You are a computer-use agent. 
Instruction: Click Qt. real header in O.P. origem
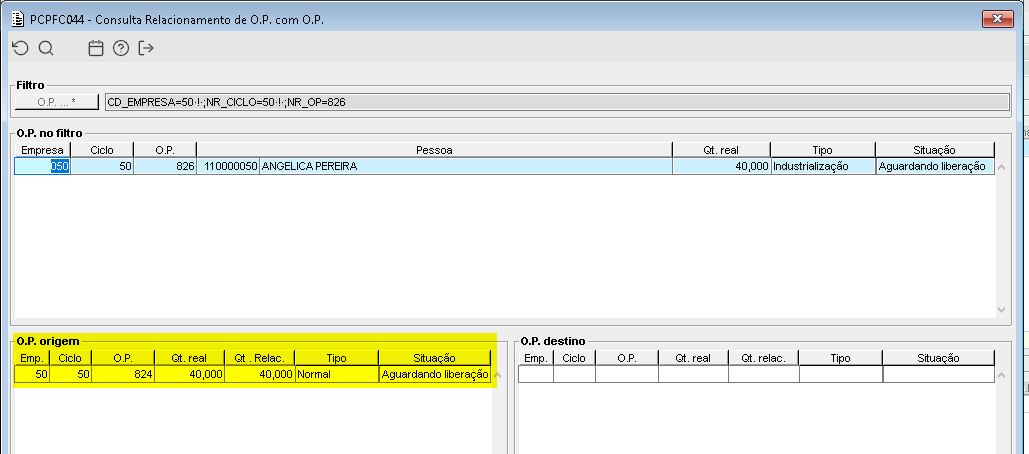click(189, 358)
